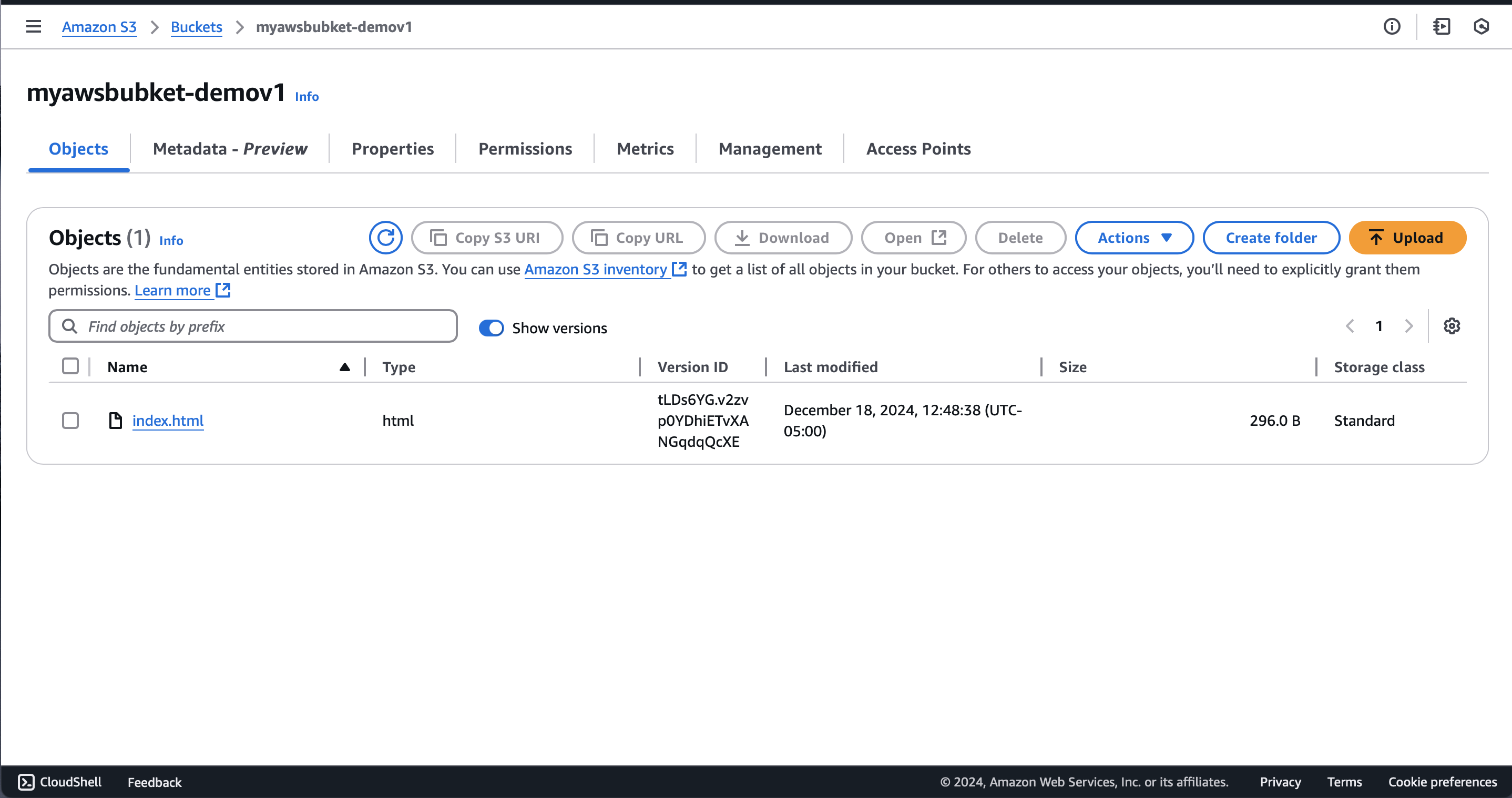Open table preferences gear icon
1512x798 pixels.
[1452, 326]
